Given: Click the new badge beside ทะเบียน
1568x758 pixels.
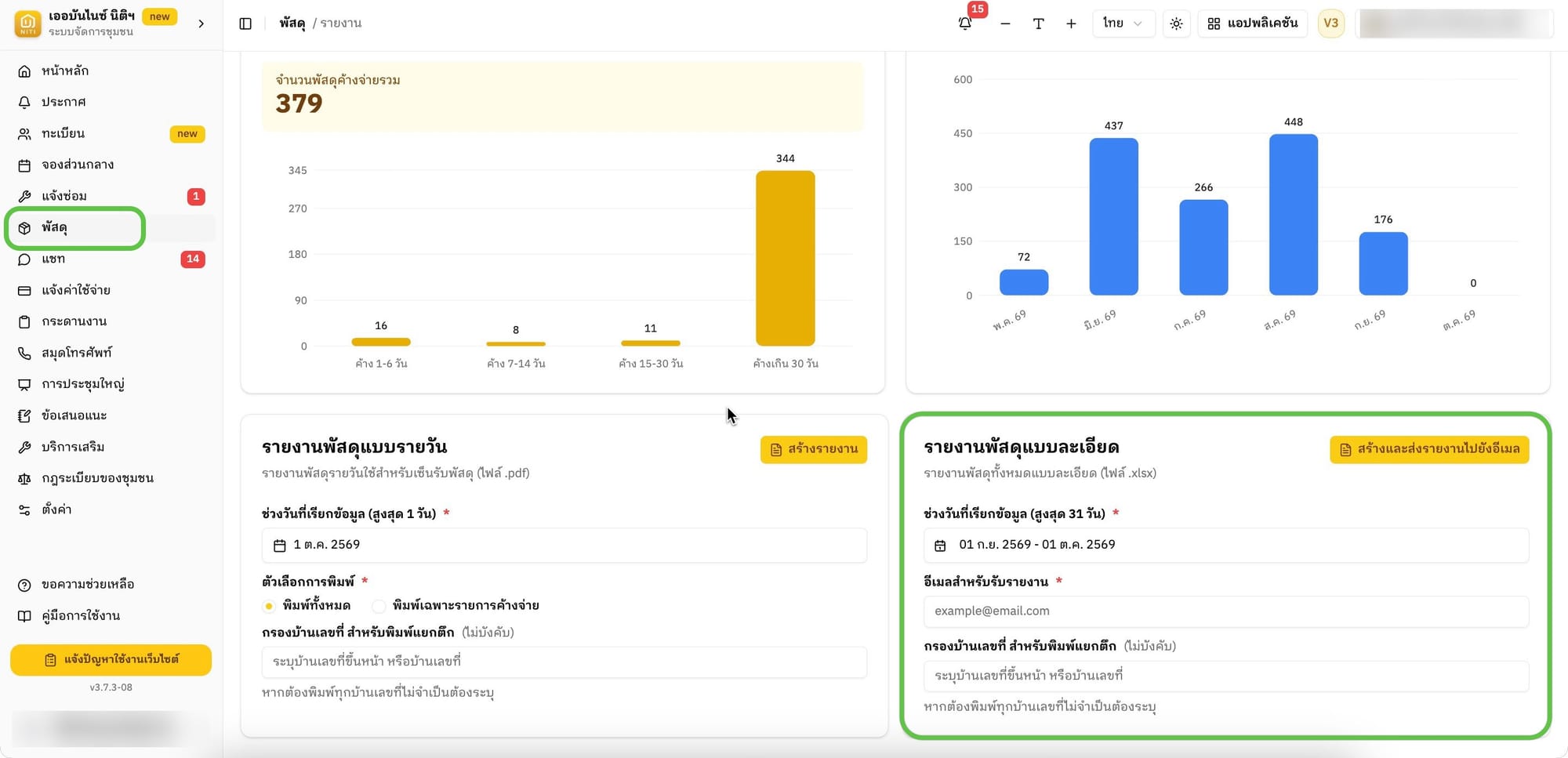Looking at the screenshot, I should (x=187, y=134).
